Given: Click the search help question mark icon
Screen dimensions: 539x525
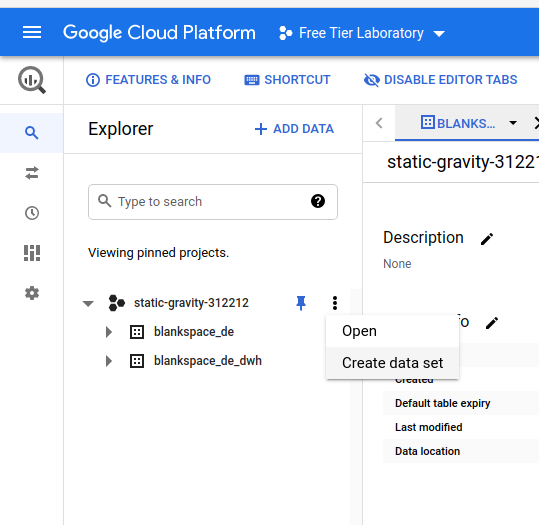Looking at the screenshot, I should pyautogui.click(x=318, y=201).
